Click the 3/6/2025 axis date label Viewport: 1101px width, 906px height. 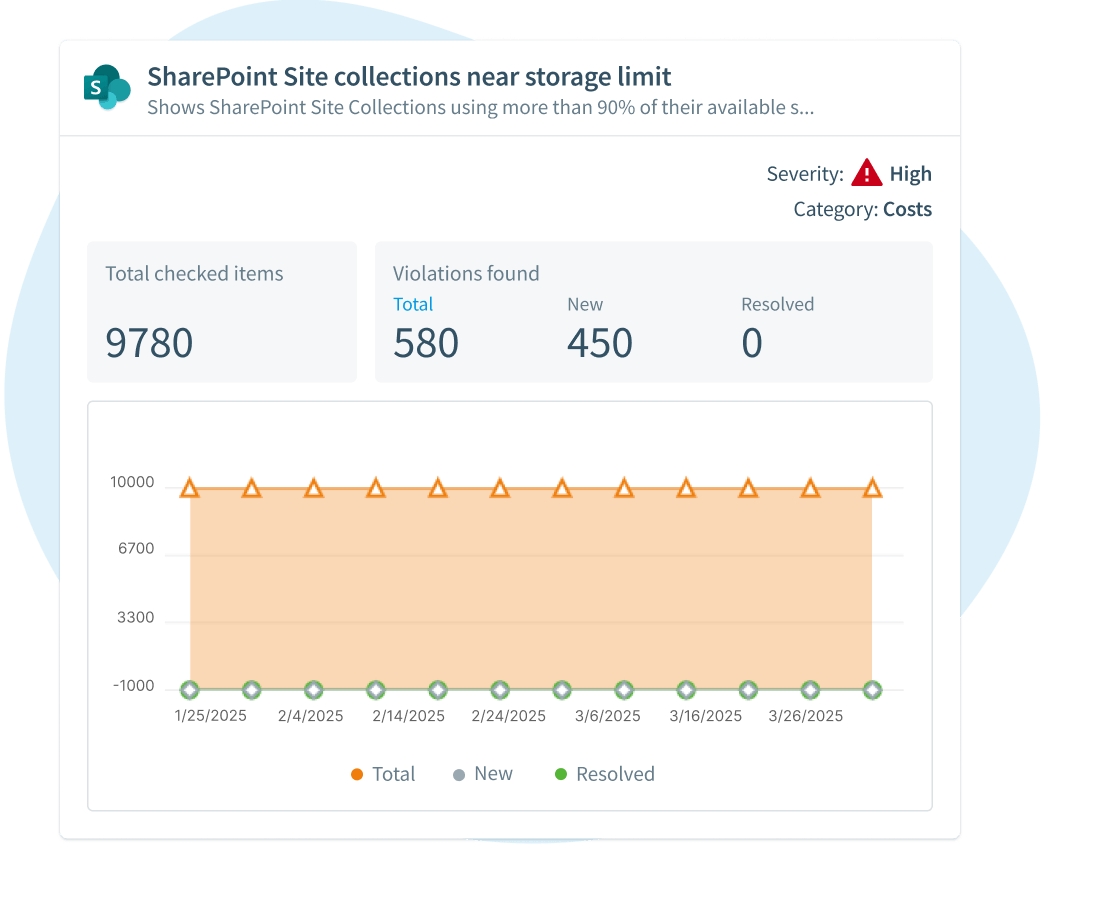click(x=607, y=716)
